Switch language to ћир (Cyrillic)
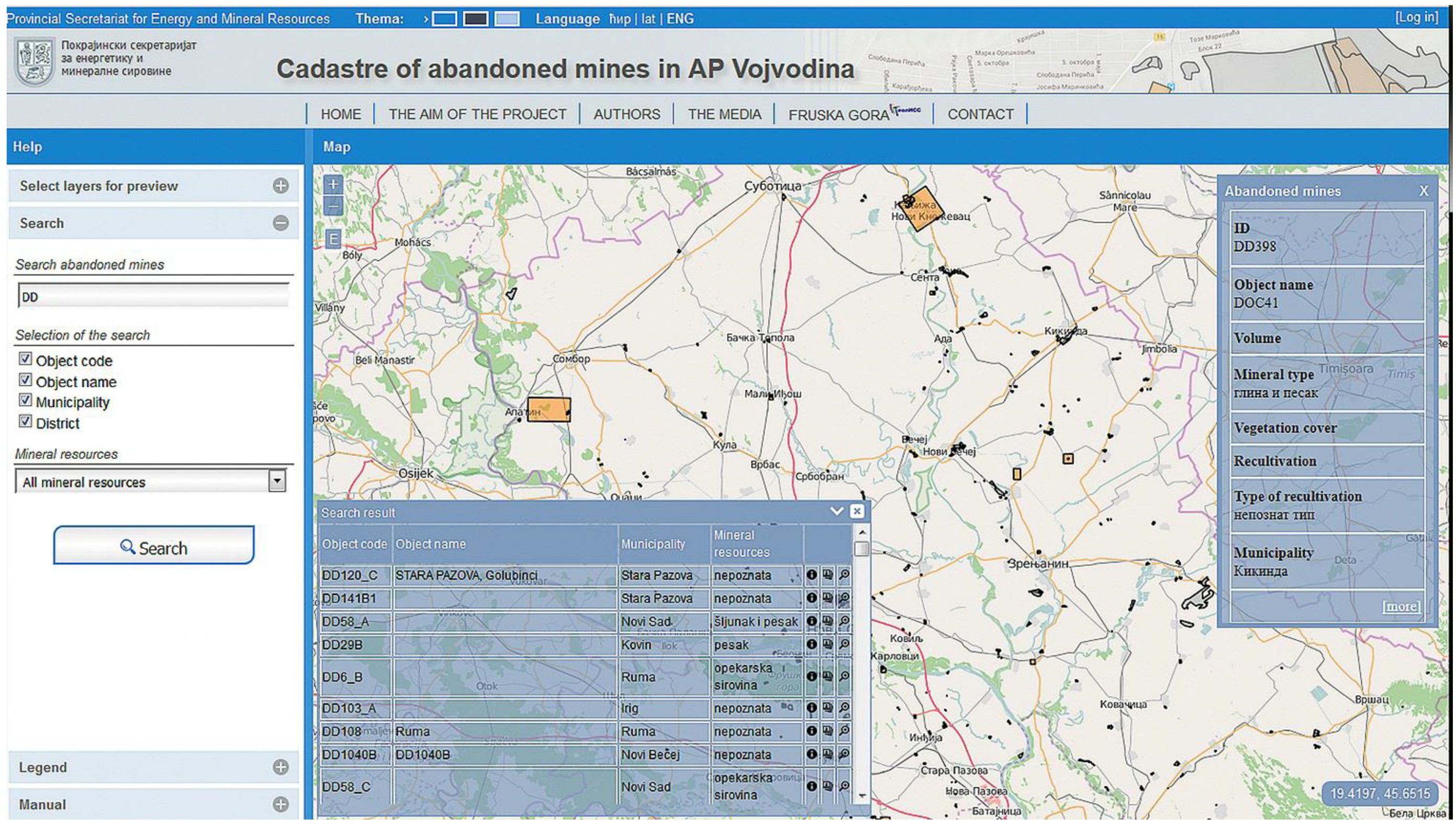Screen dimensions: 1456x827 coord(620,19)
